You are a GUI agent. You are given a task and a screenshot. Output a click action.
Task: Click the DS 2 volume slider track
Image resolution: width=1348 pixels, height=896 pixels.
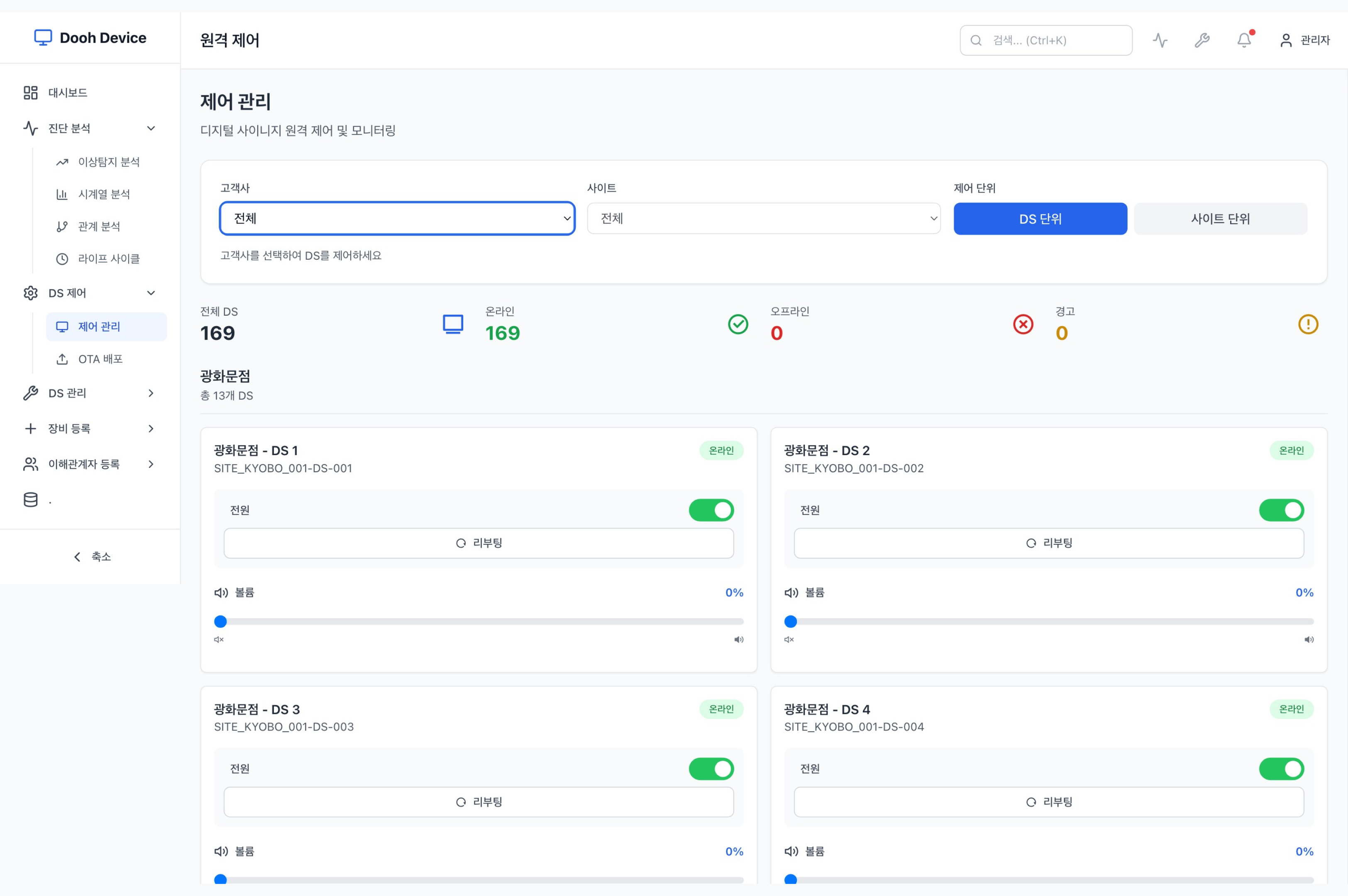[x=1049, y=622]
